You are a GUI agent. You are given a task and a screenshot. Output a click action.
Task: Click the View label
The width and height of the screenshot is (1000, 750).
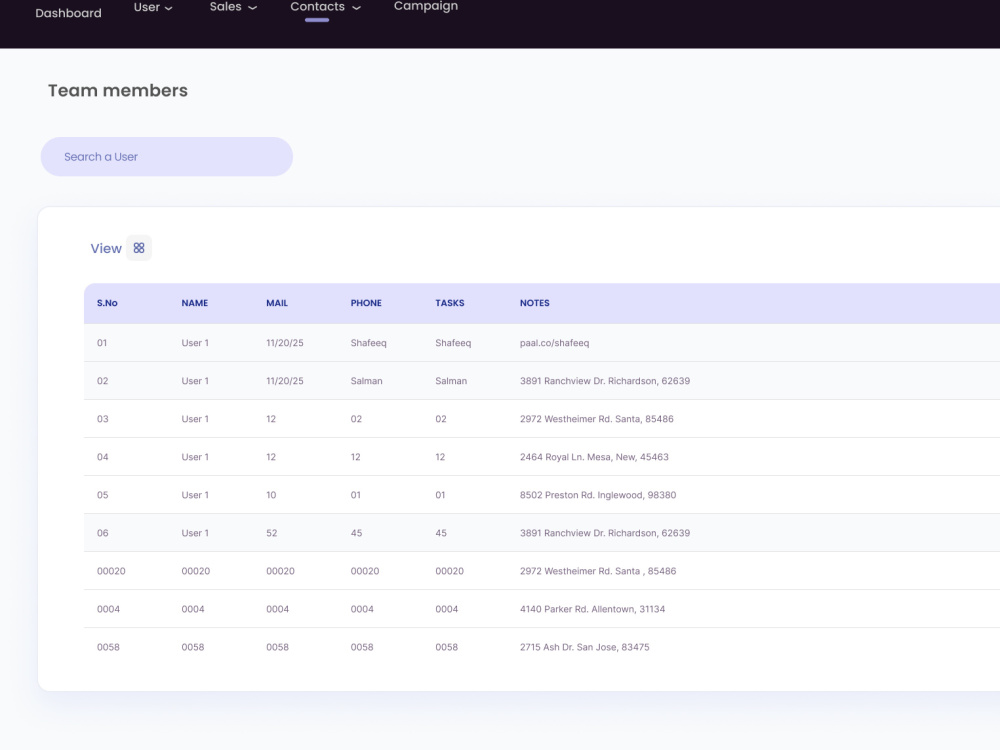point(106,249)
